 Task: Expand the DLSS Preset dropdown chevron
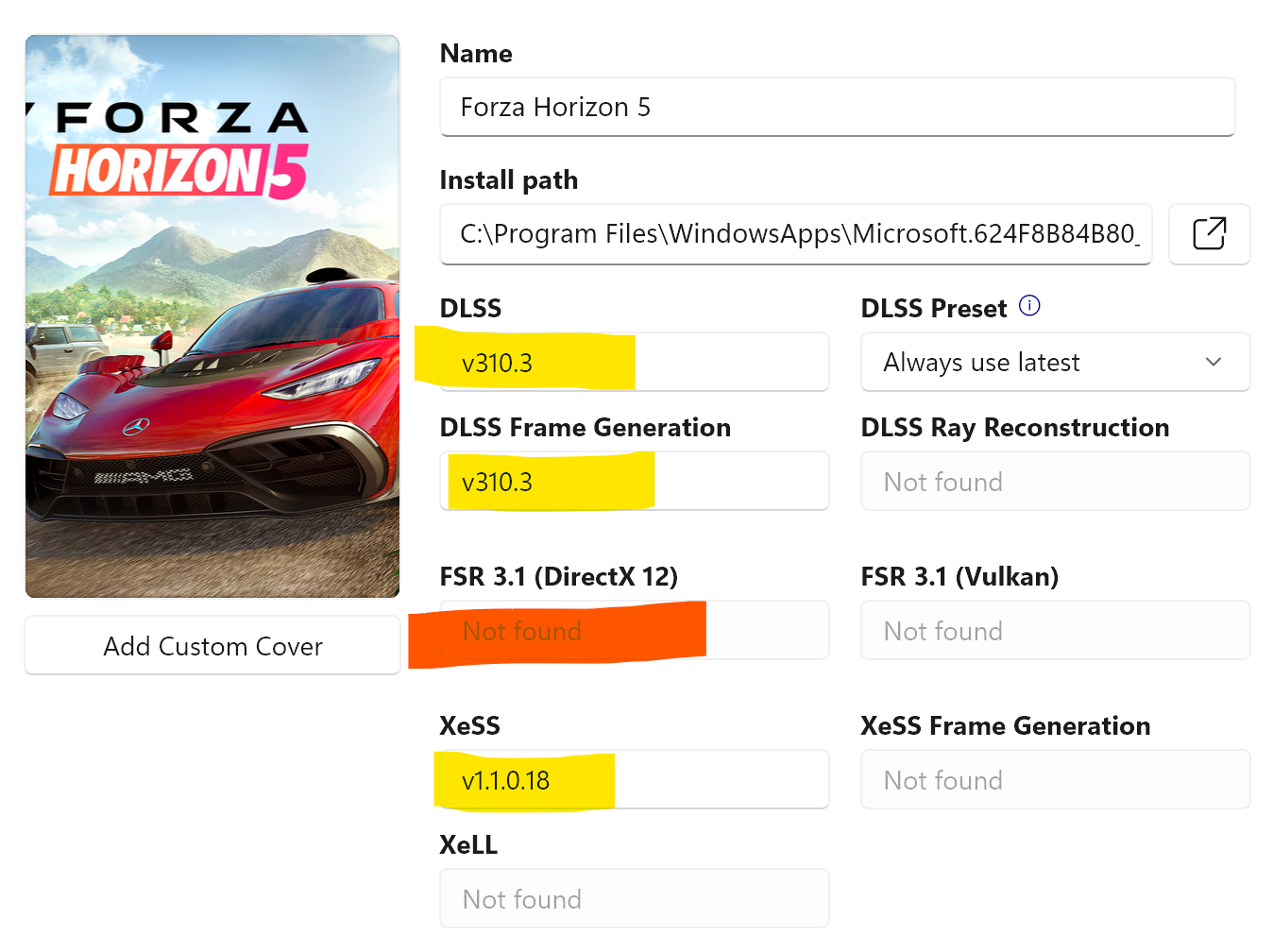tap(1214, 362)
